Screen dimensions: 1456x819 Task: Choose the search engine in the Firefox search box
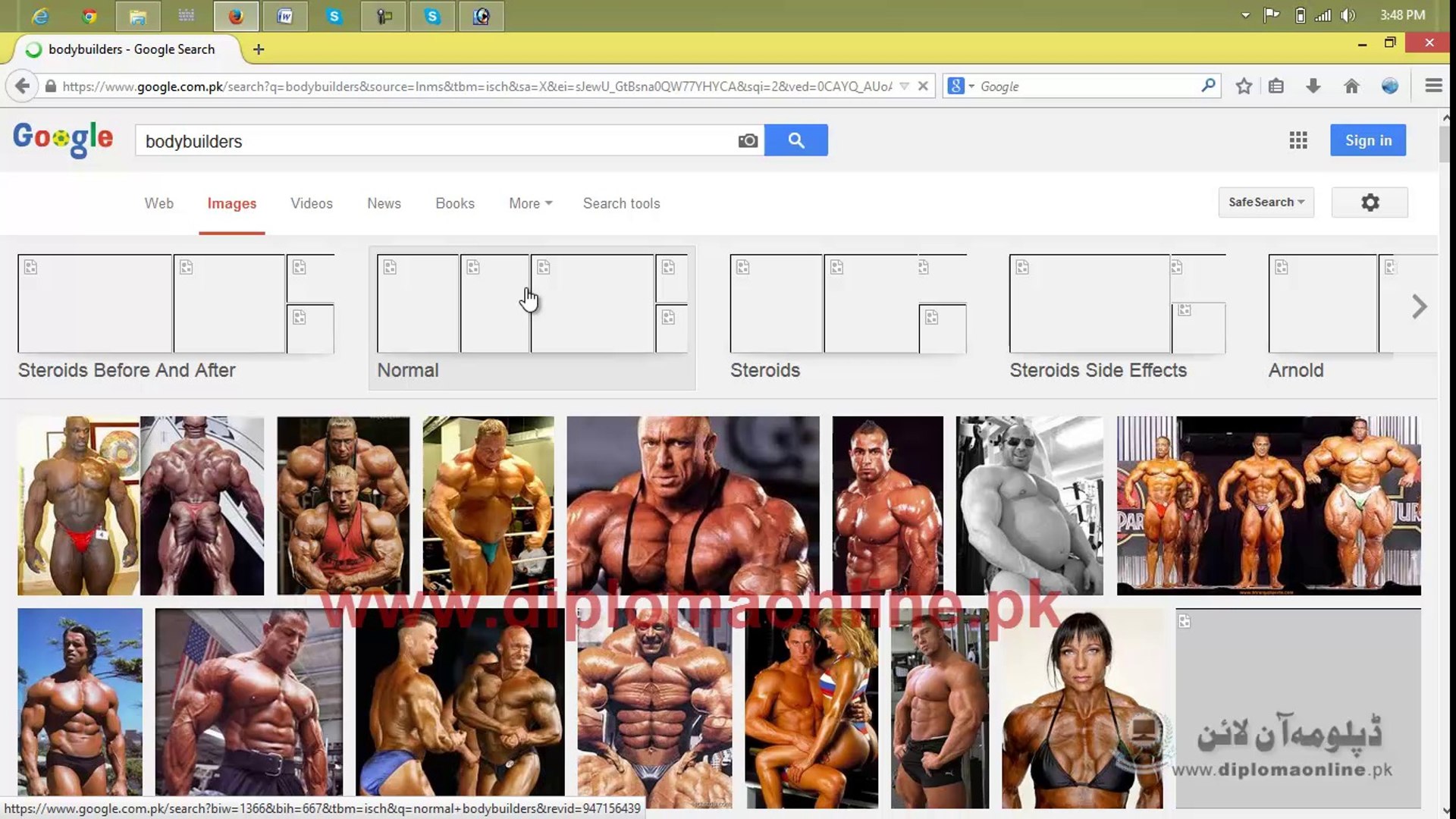(960, 86)
